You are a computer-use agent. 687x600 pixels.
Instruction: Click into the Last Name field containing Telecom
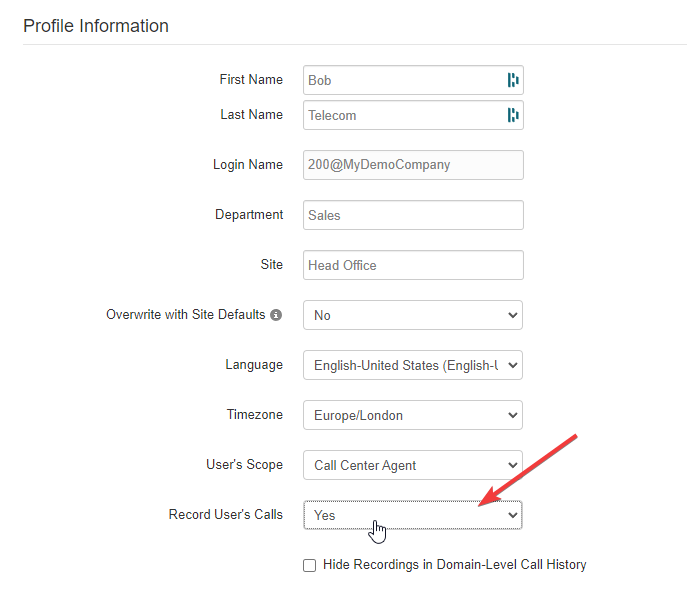[413, 115]
